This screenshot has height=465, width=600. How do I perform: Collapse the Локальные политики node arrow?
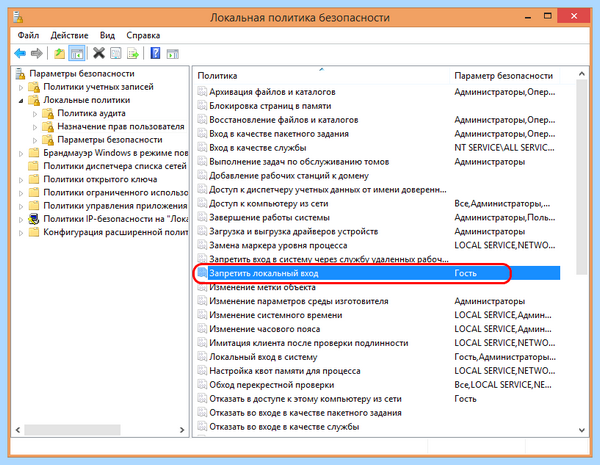click(x=21, y=101)
